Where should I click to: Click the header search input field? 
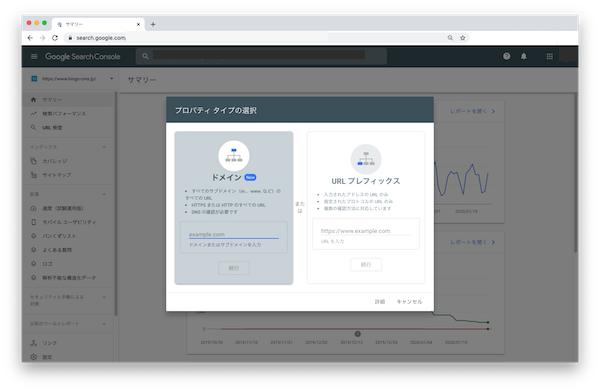pyautogui.click(x=261, y=56)
